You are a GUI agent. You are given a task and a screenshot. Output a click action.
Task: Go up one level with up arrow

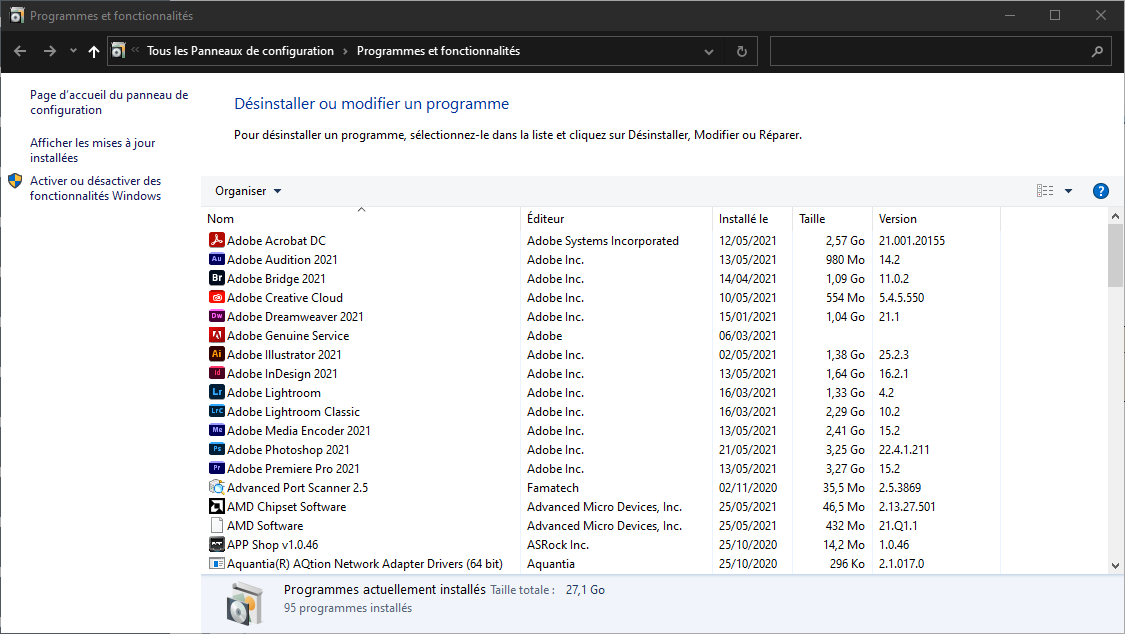[94, 51]
